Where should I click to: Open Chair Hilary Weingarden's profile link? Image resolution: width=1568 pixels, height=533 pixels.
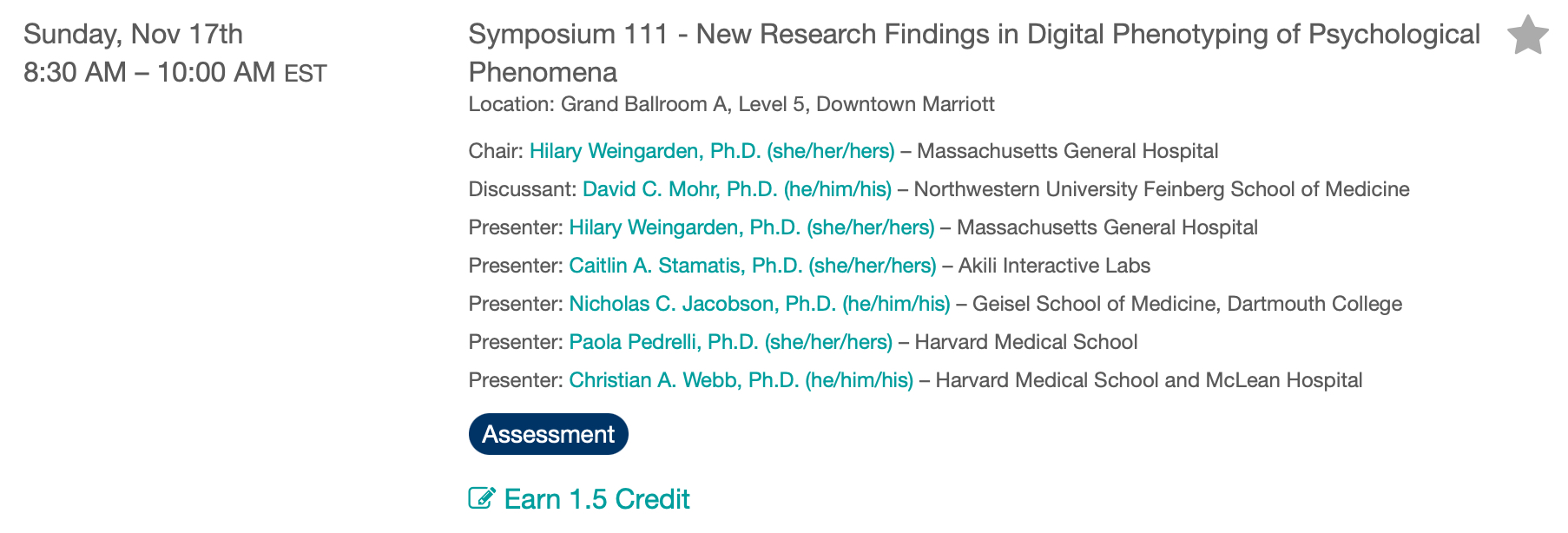712,151
